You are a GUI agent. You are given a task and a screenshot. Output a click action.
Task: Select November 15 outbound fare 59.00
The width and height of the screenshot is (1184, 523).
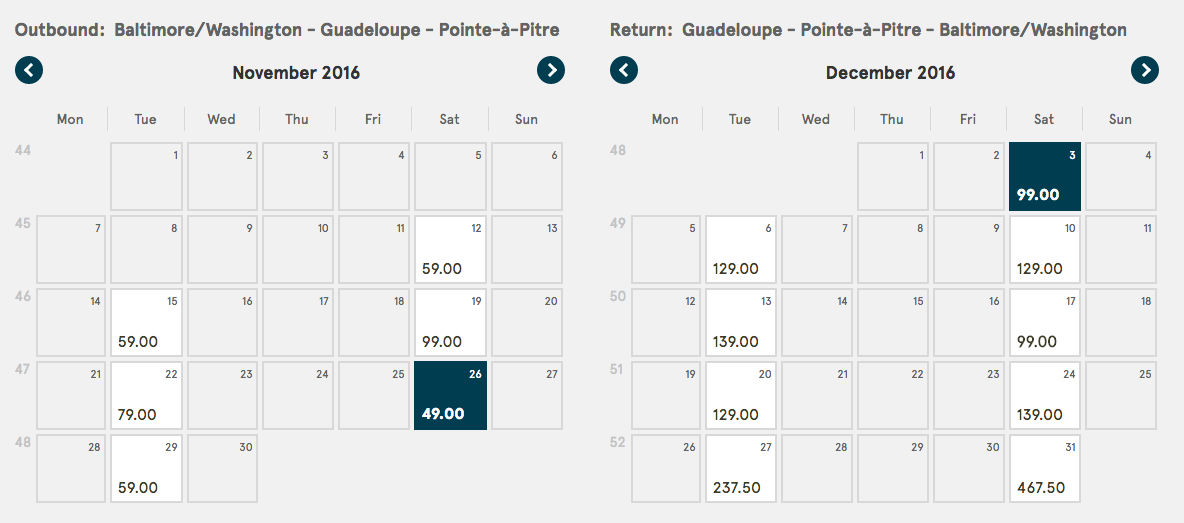(x=146, y=322)
